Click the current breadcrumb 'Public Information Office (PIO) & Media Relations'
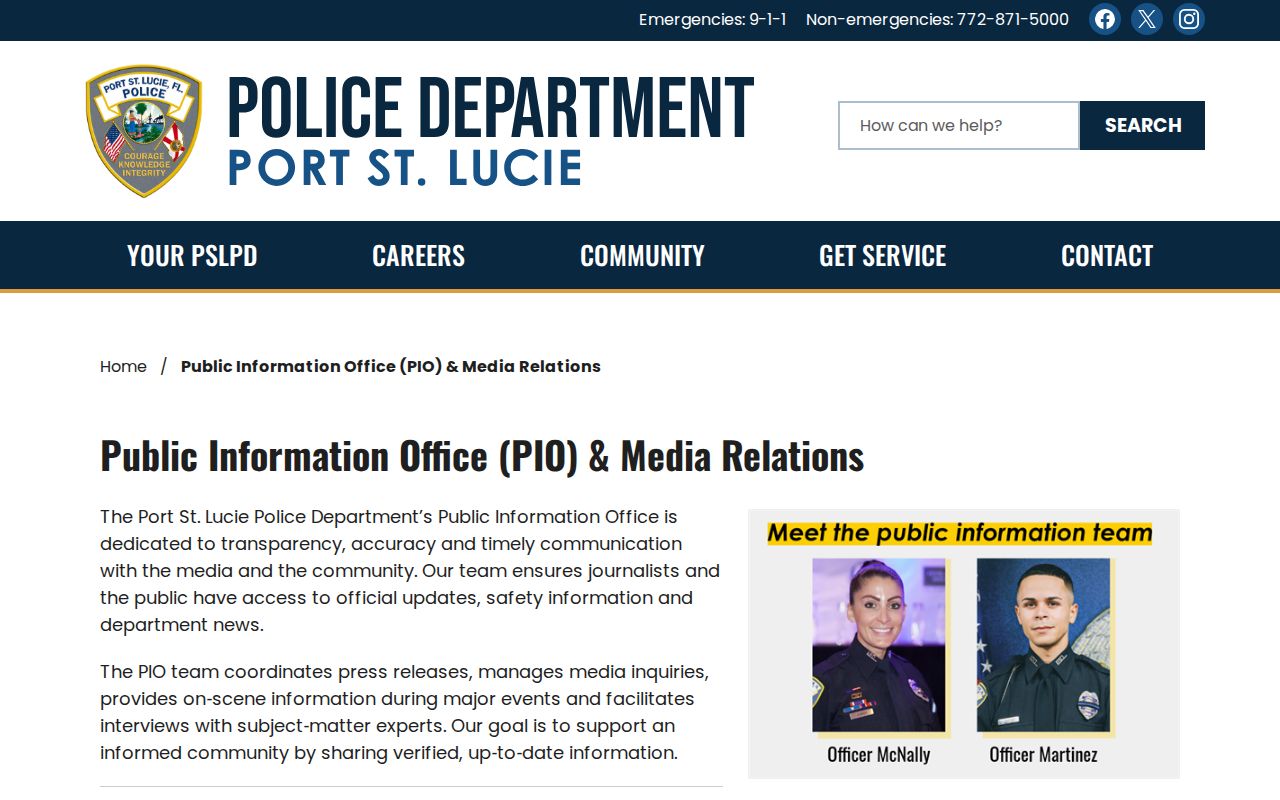Screen dimensions: 1280x800 [x=391, y=367]
